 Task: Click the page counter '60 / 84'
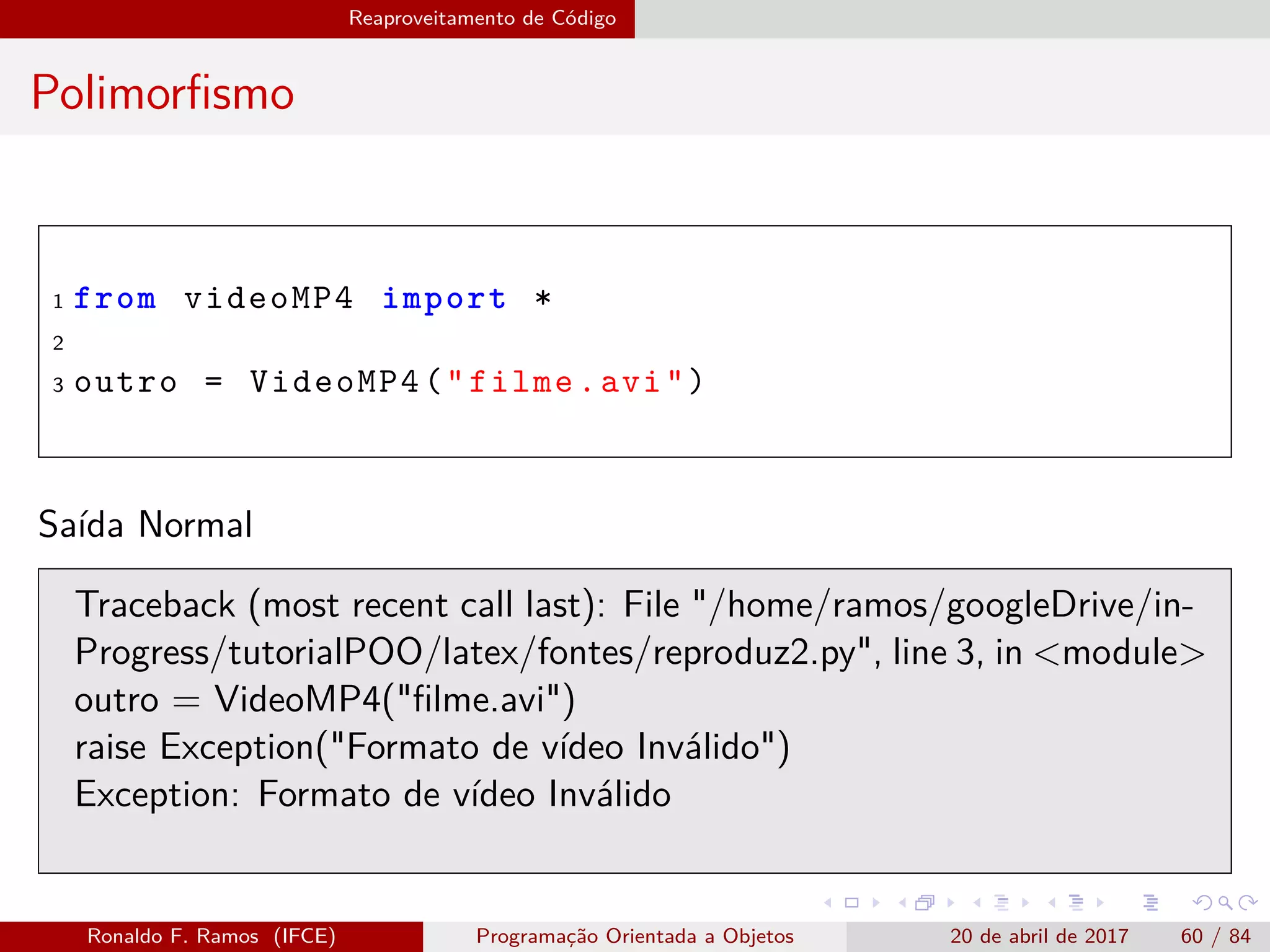coord(1215,936)
